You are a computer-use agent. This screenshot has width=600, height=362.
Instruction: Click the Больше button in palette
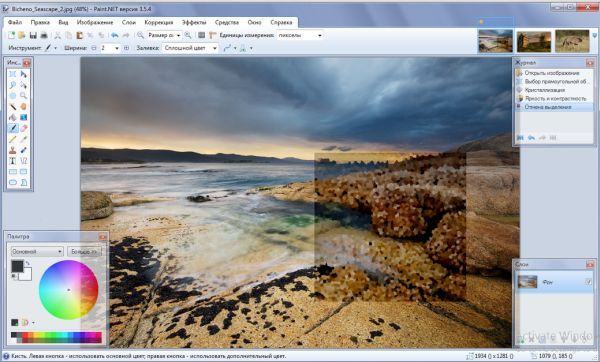tap(84, 251)
